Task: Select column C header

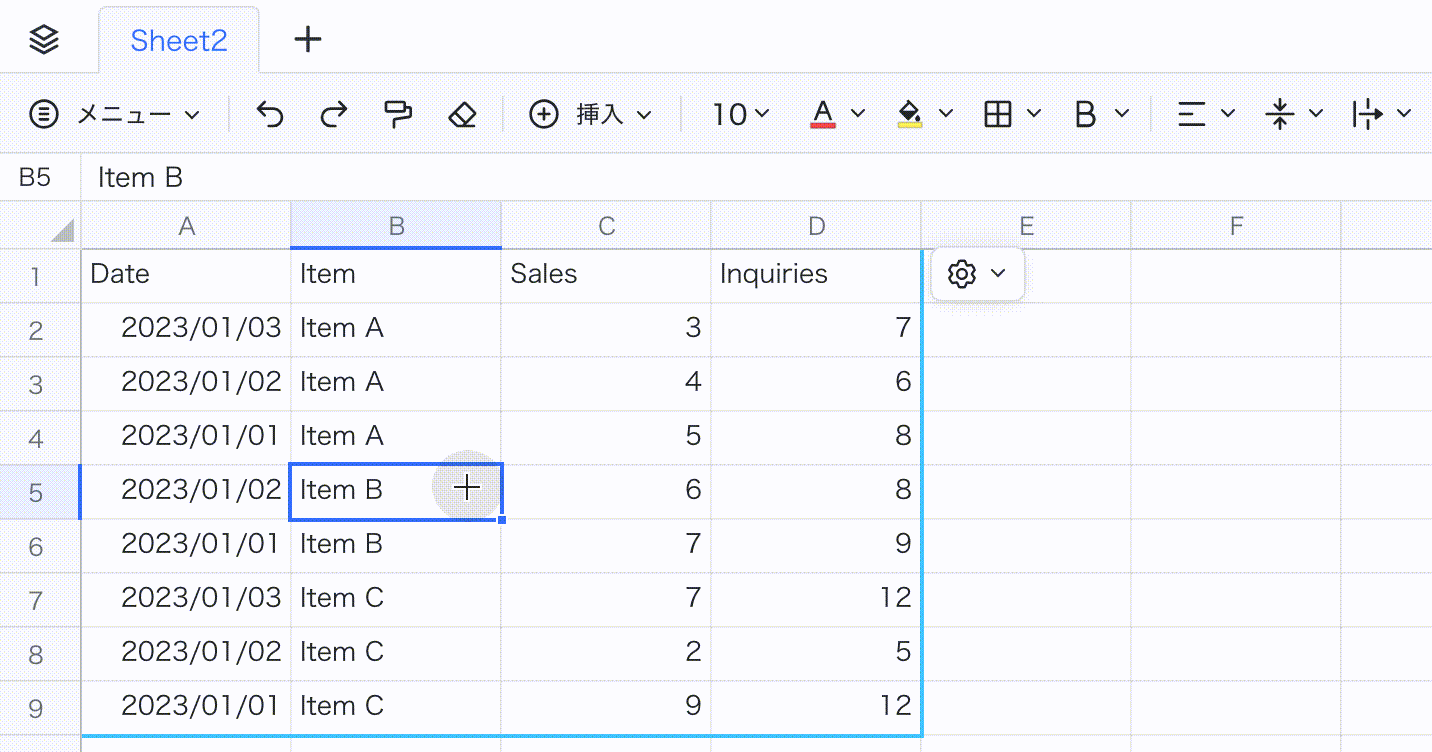Action: [x=606, y=226]
